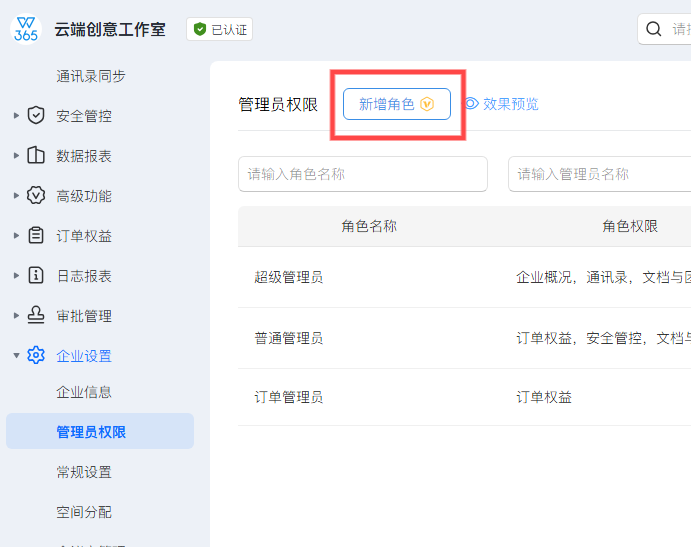The width and height of the screenshot is (691, 547).
Task: Click the 审批管理 stamp icon
Action: click(x=36, y=316)
